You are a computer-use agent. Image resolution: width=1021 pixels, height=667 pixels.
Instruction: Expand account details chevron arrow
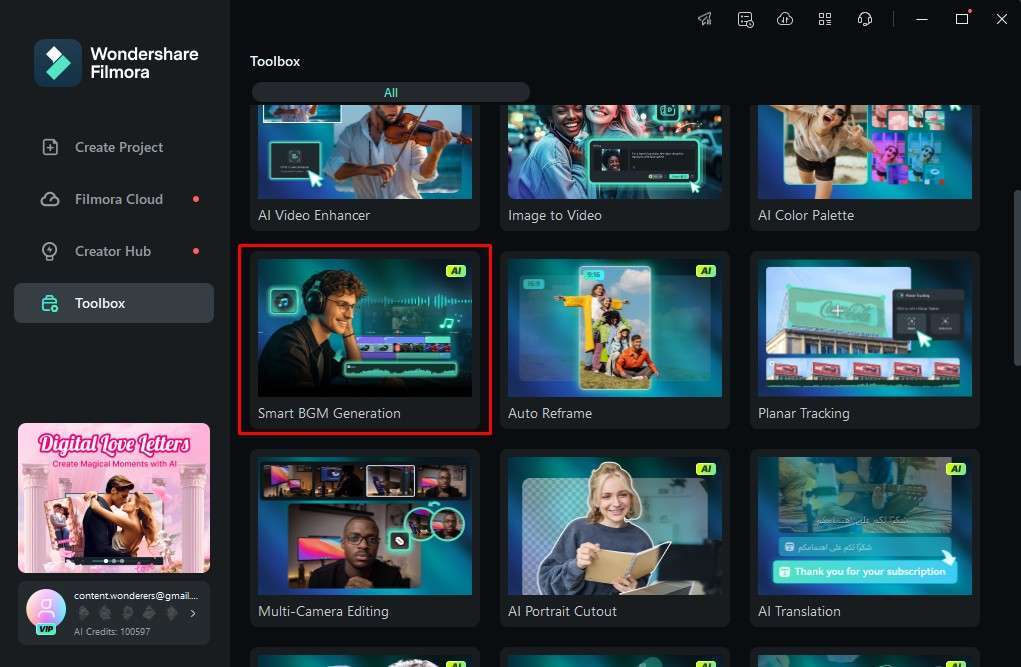193,613
